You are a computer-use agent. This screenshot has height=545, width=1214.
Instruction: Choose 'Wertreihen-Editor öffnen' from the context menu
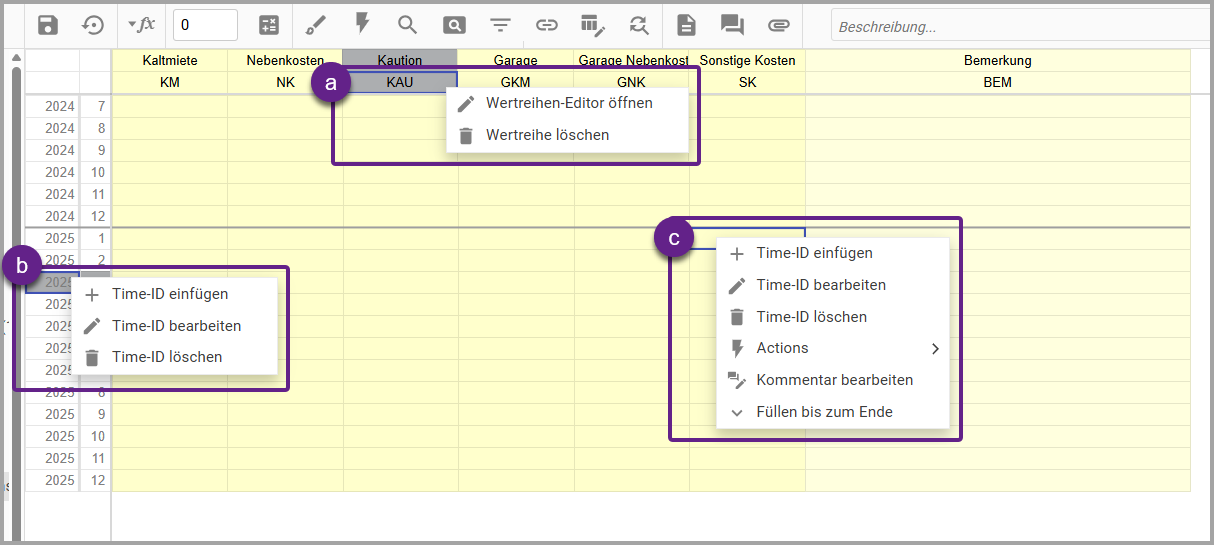click(x=567, y=103)
